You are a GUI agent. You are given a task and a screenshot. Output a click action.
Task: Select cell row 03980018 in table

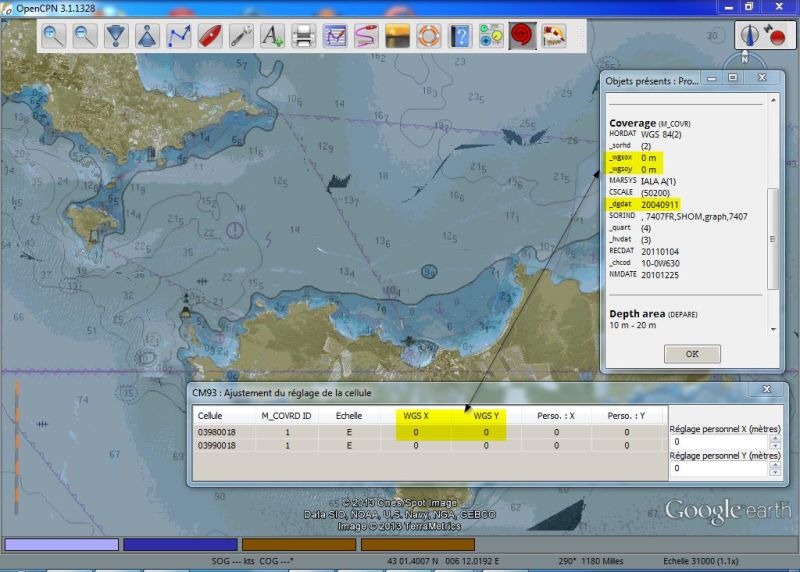coord(430,432)
